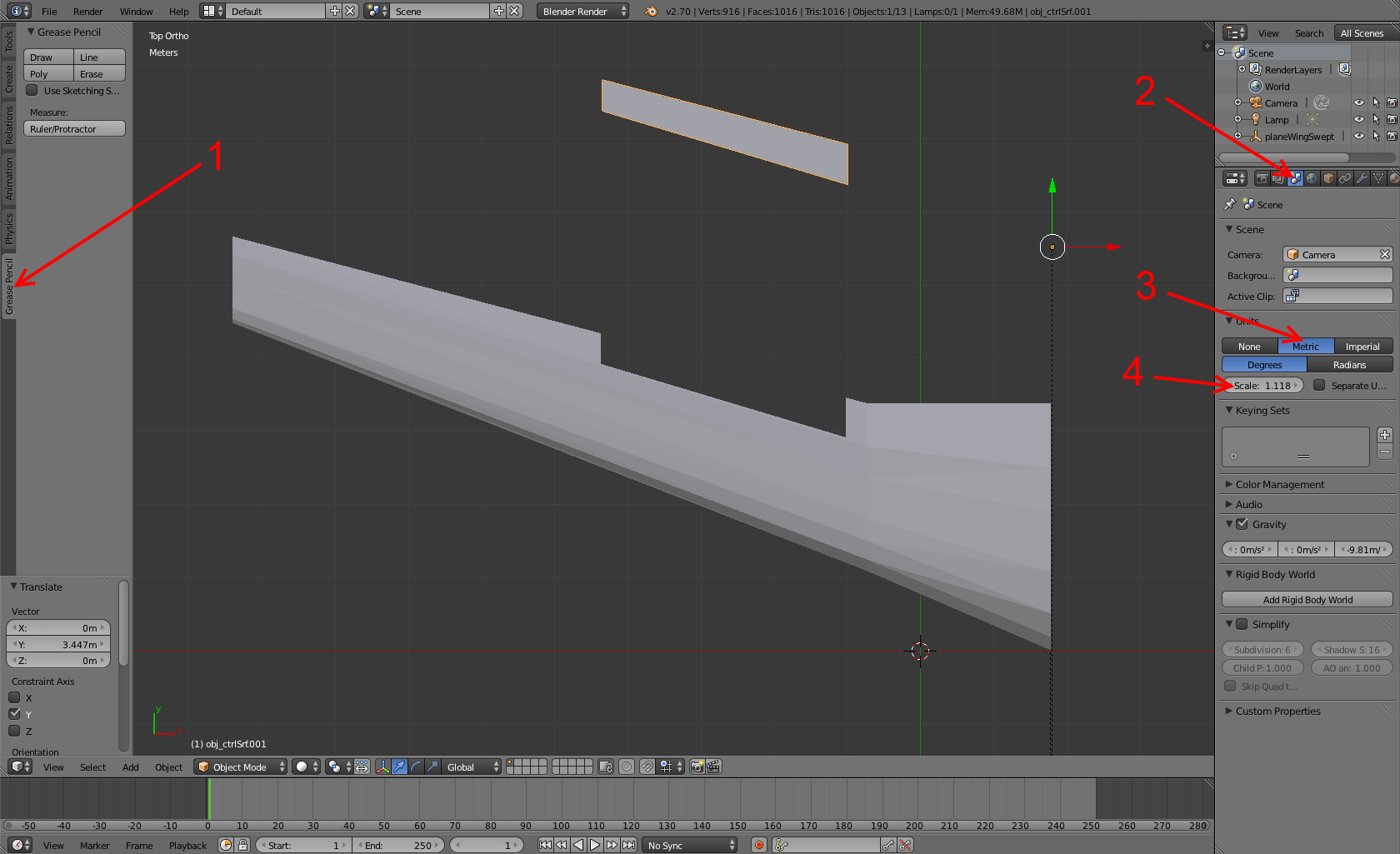
Task: Adjust the unit Scale slider field
Action: pos(1262,386)
